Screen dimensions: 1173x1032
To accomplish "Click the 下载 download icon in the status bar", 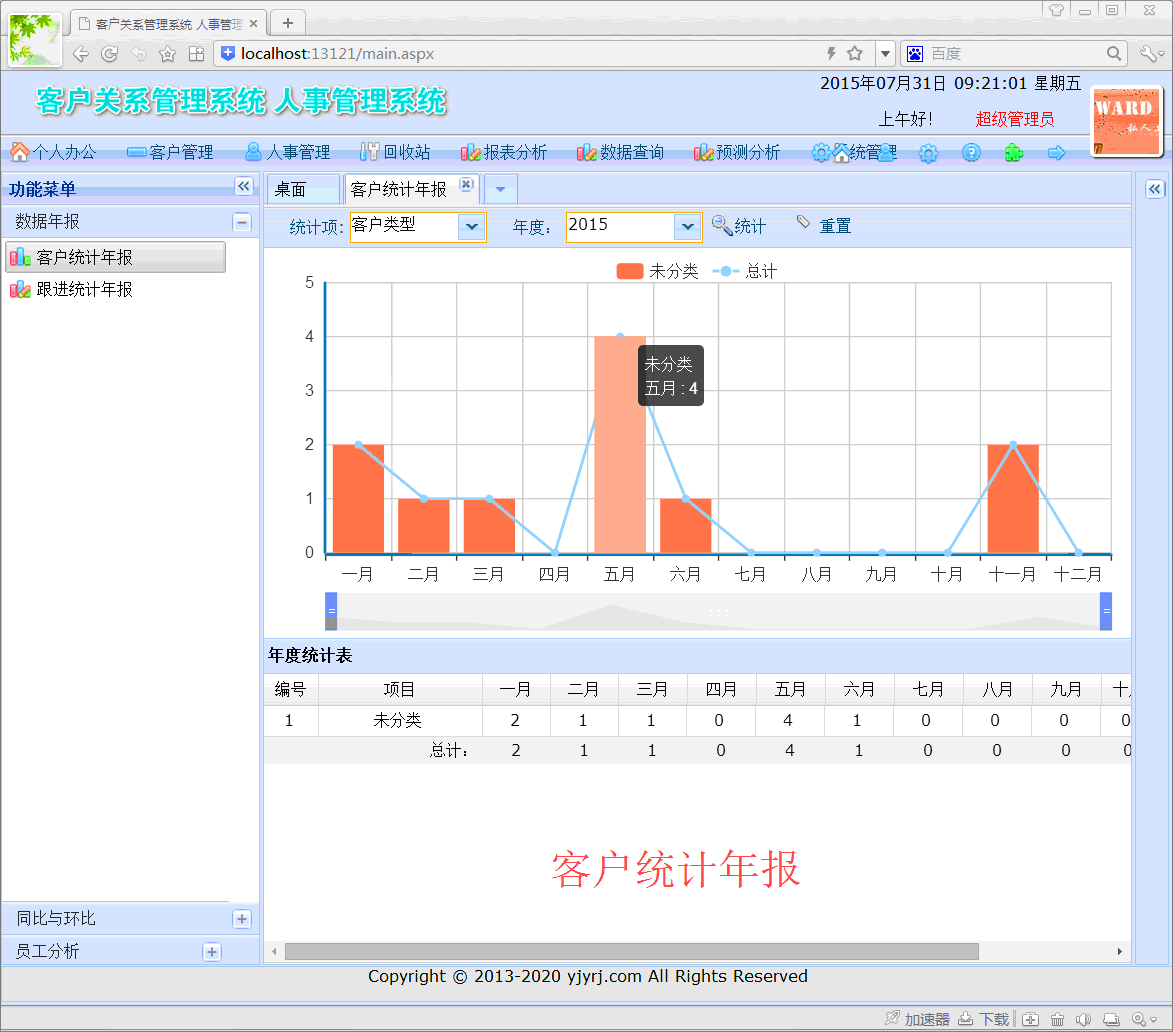I will click(984, 1019).
